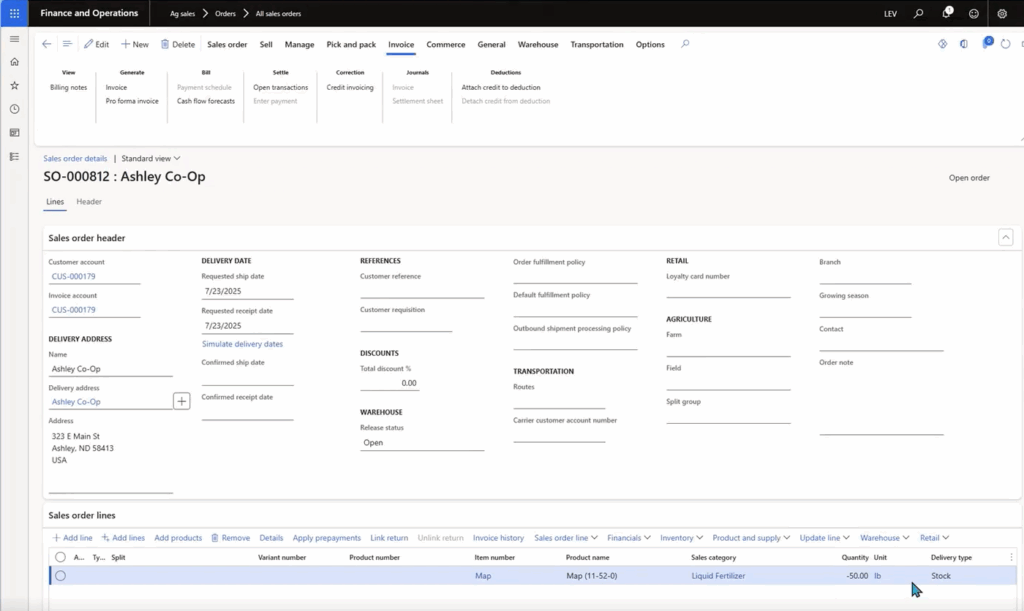Click Add line in order lines
1024x611 pixels.
click(72, 538)
